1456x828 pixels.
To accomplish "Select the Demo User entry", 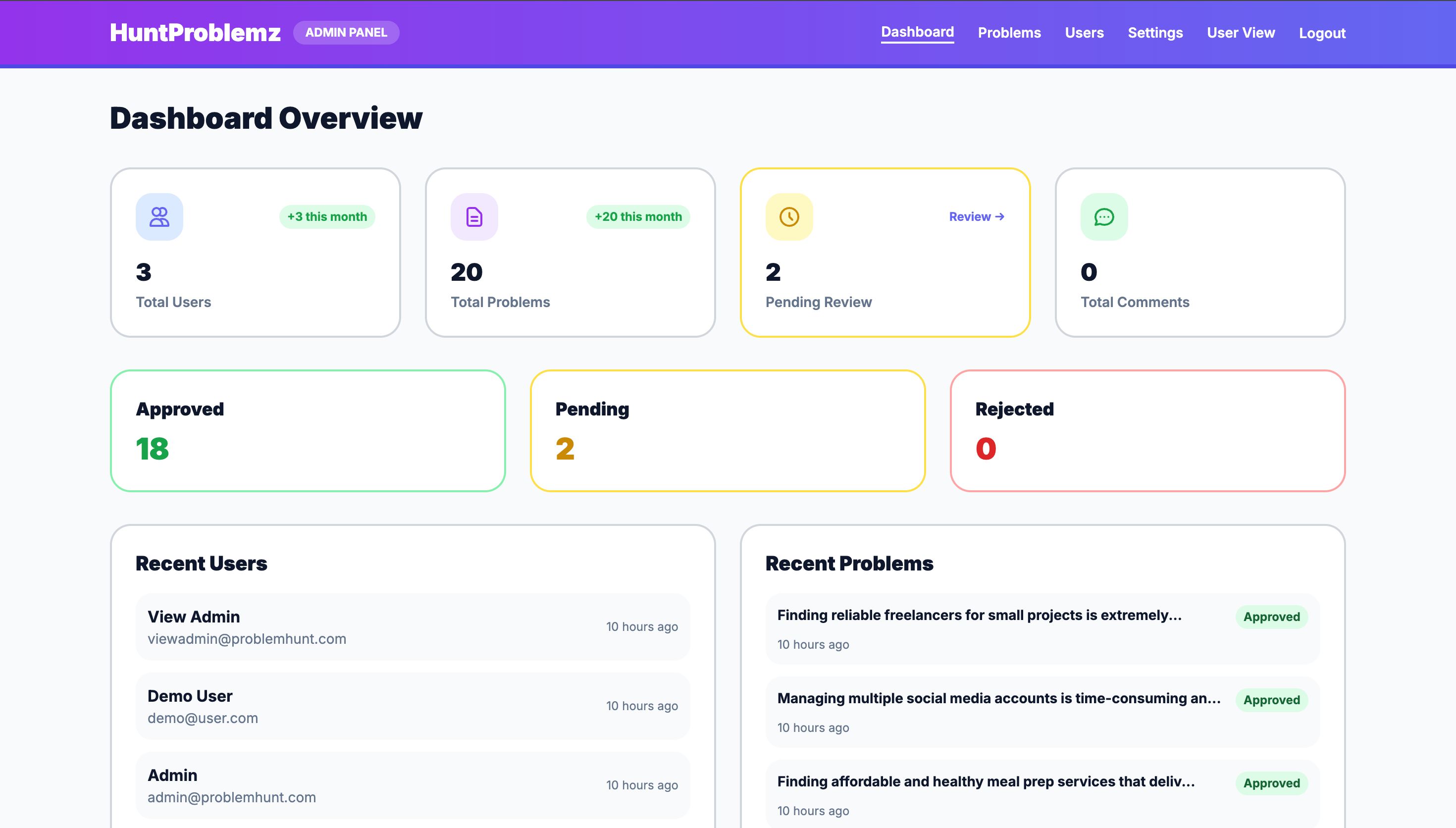I will tap(412, 706).
